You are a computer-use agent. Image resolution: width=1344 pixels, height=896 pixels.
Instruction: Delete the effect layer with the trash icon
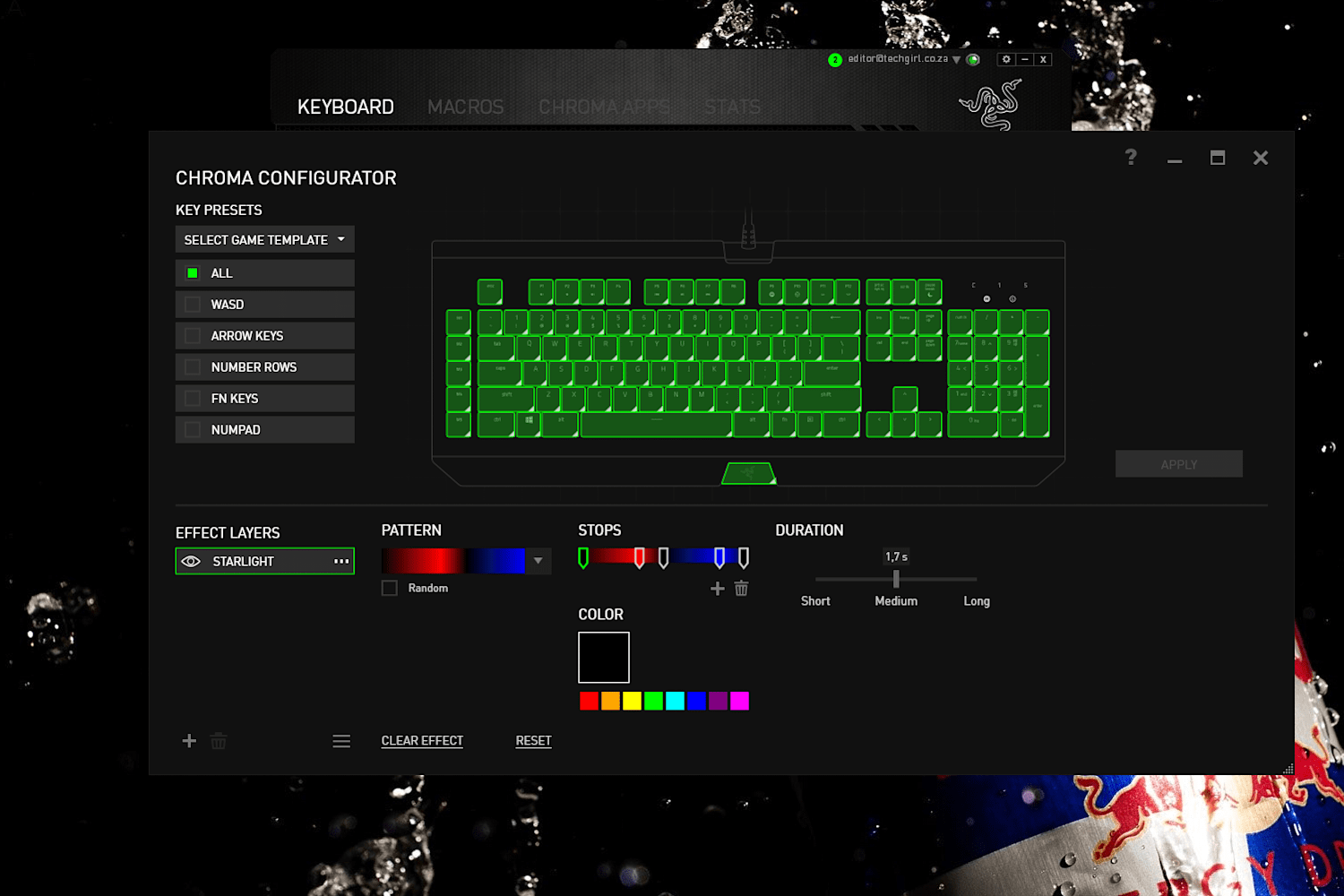[219, 741]
